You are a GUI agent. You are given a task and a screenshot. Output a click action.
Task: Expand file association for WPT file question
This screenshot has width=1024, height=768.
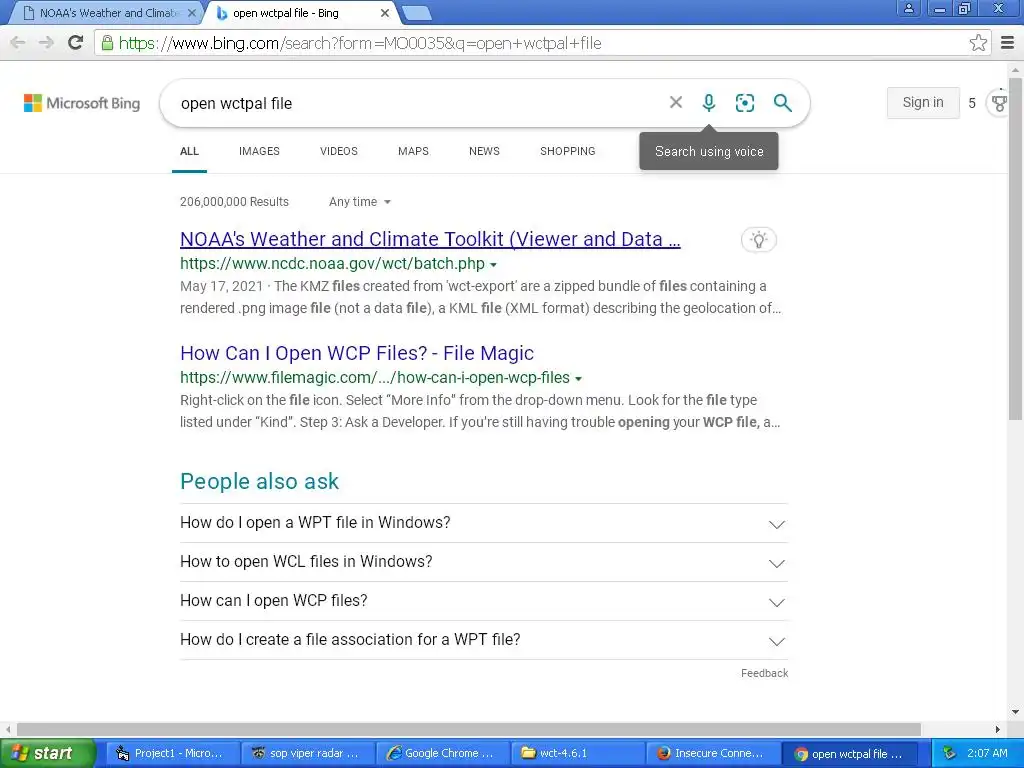click(x=484, y=640)
